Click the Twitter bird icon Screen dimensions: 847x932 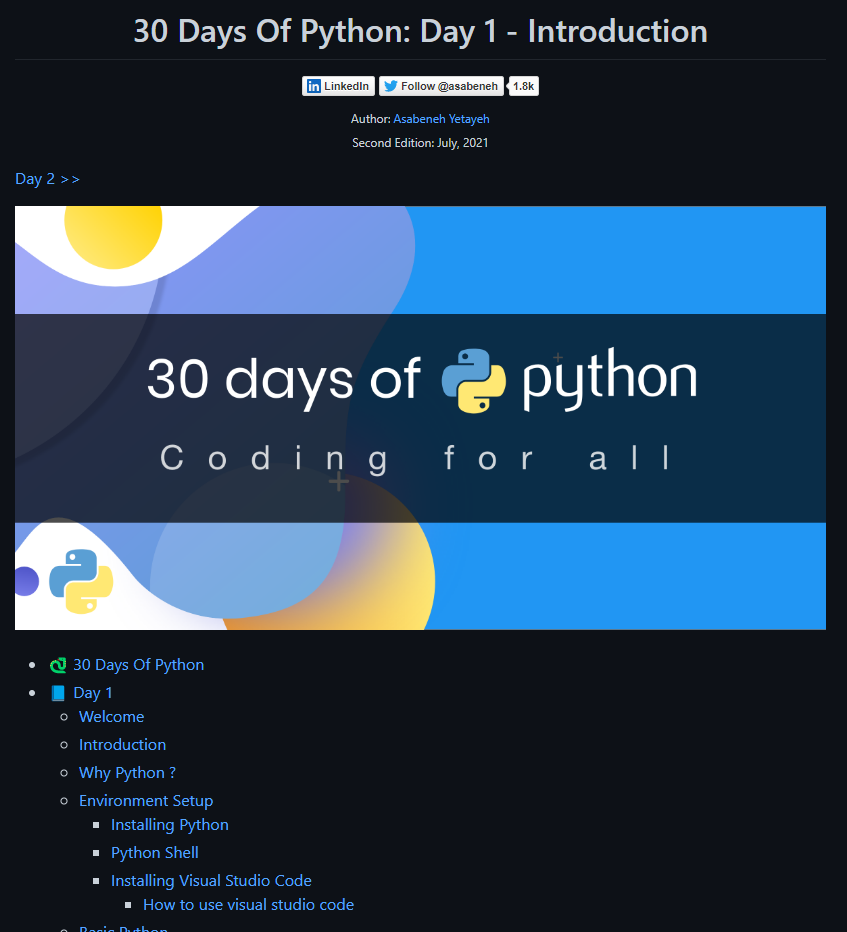pyautogui.click(x=390, y=86)
